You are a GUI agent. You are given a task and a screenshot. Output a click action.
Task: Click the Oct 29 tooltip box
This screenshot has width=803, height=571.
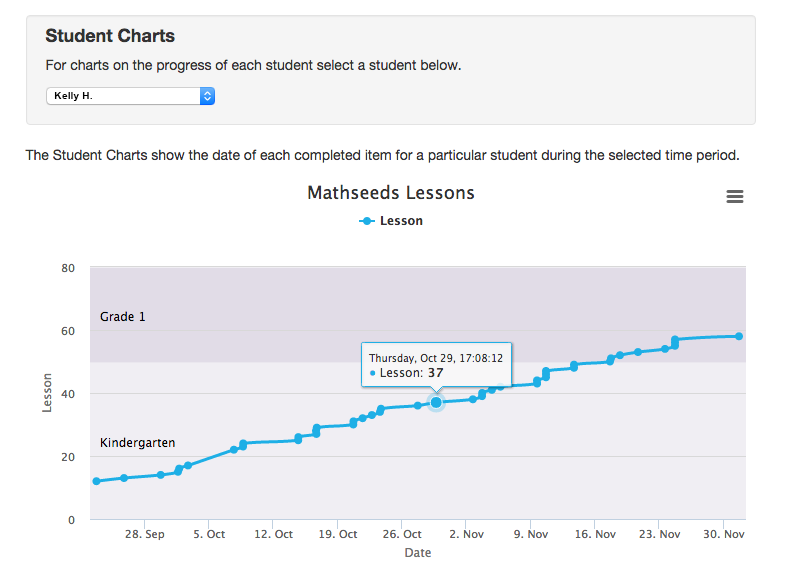435,364
